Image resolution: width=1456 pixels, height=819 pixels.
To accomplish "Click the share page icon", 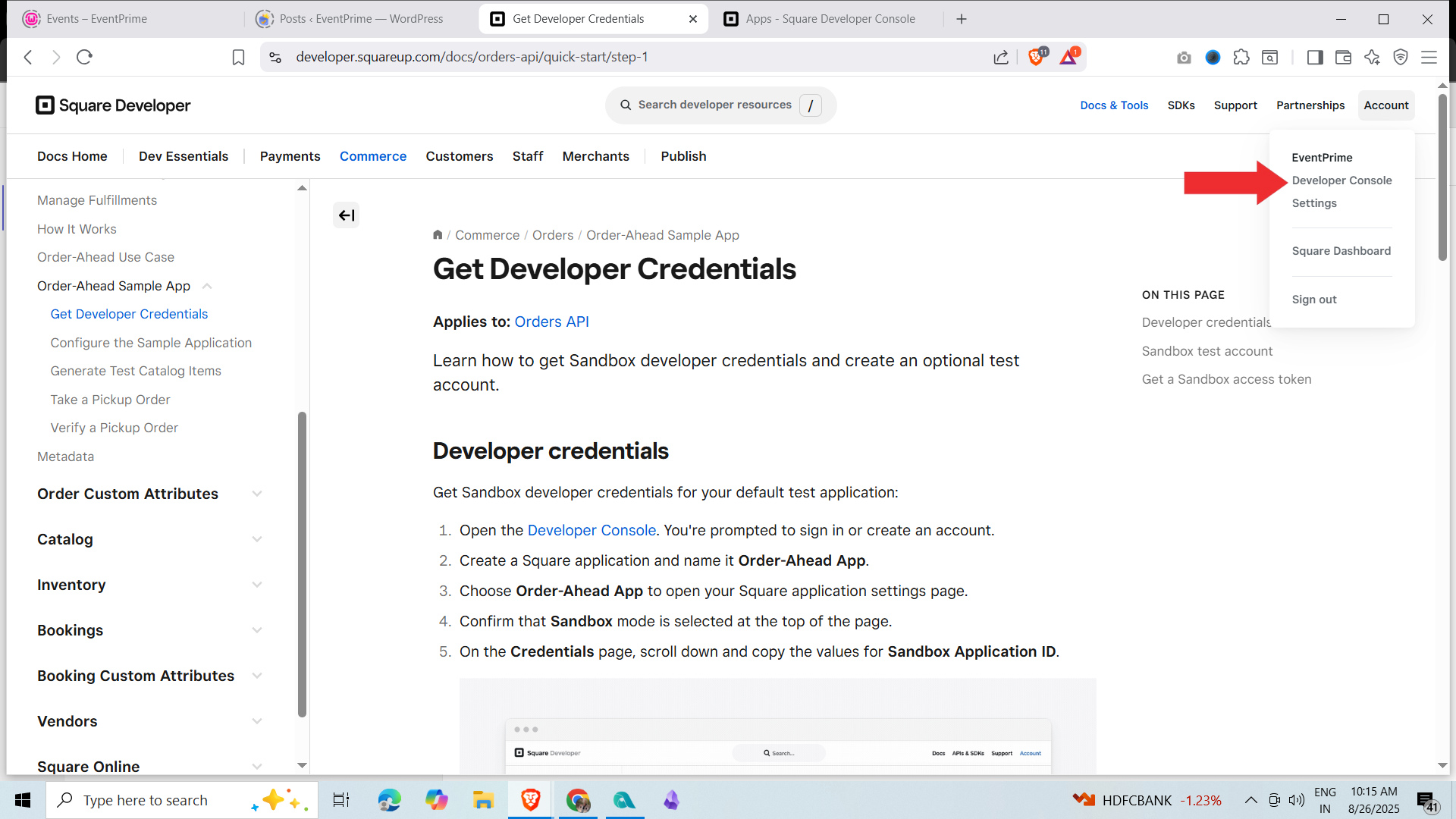I will coord(1001,58).
